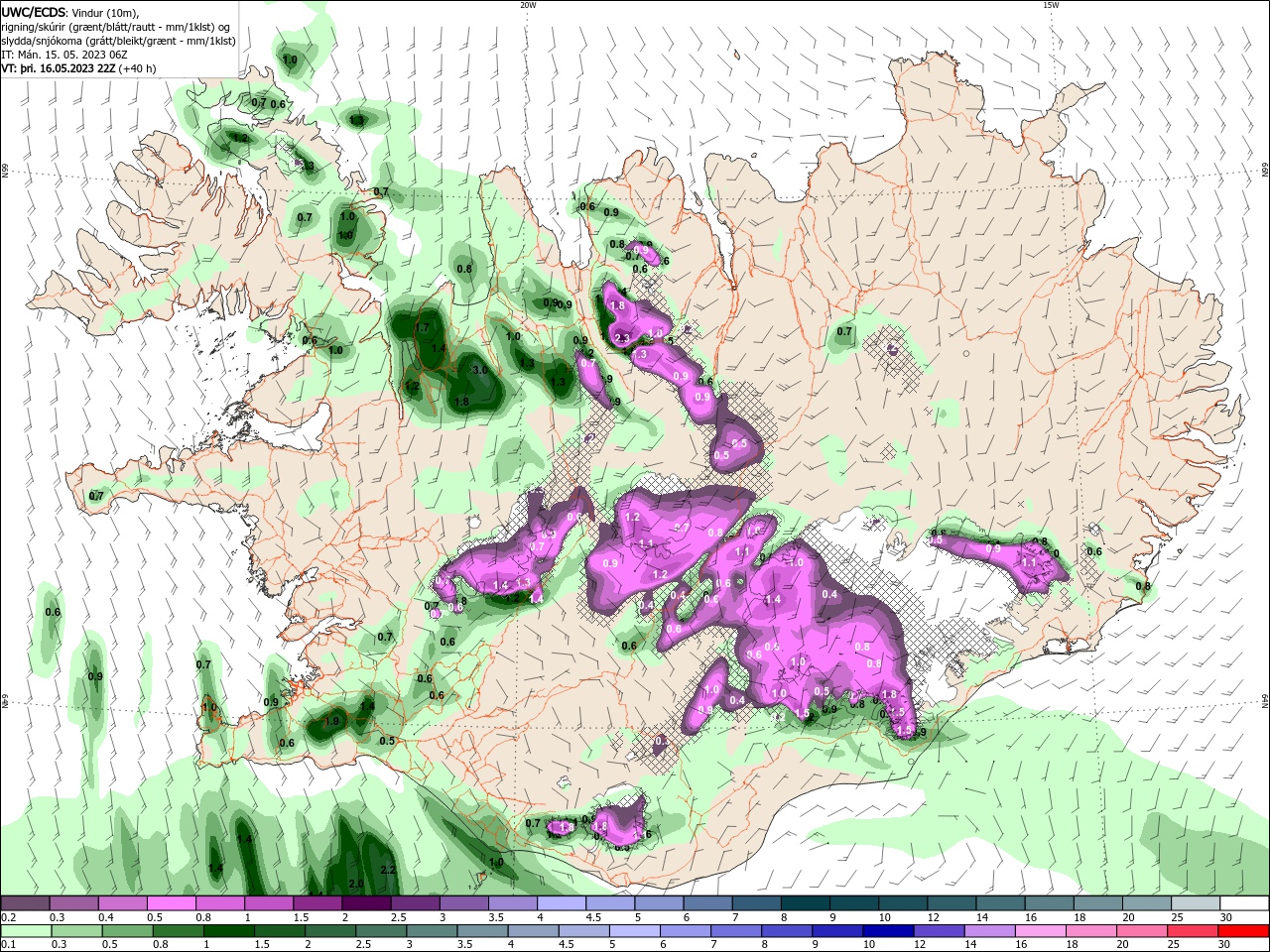
Task: Click the '2.2' rainfall value on the map
Action: [x=388, y=871]
